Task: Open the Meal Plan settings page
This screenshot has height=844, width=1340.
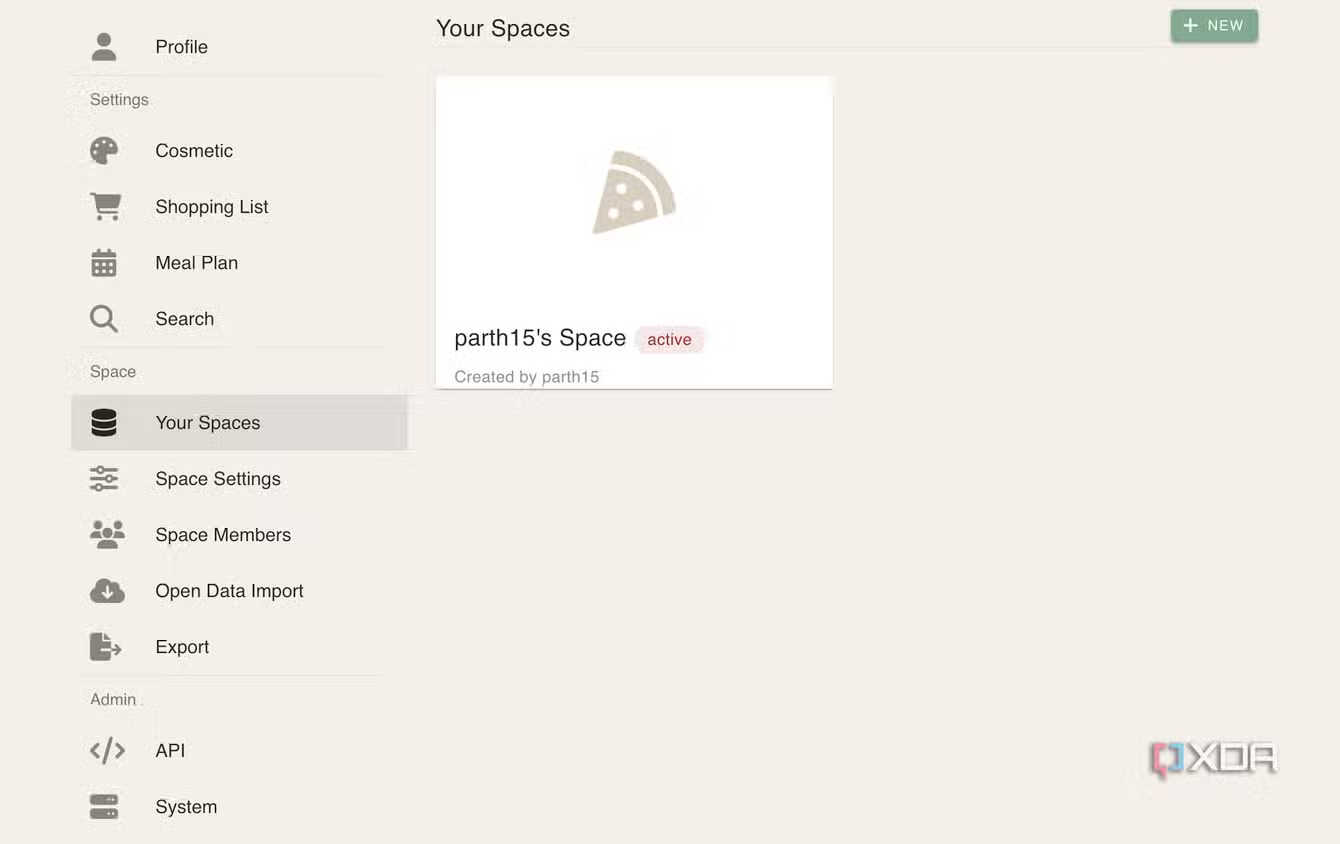Action: pyautogui.click(x=196, y=263)
